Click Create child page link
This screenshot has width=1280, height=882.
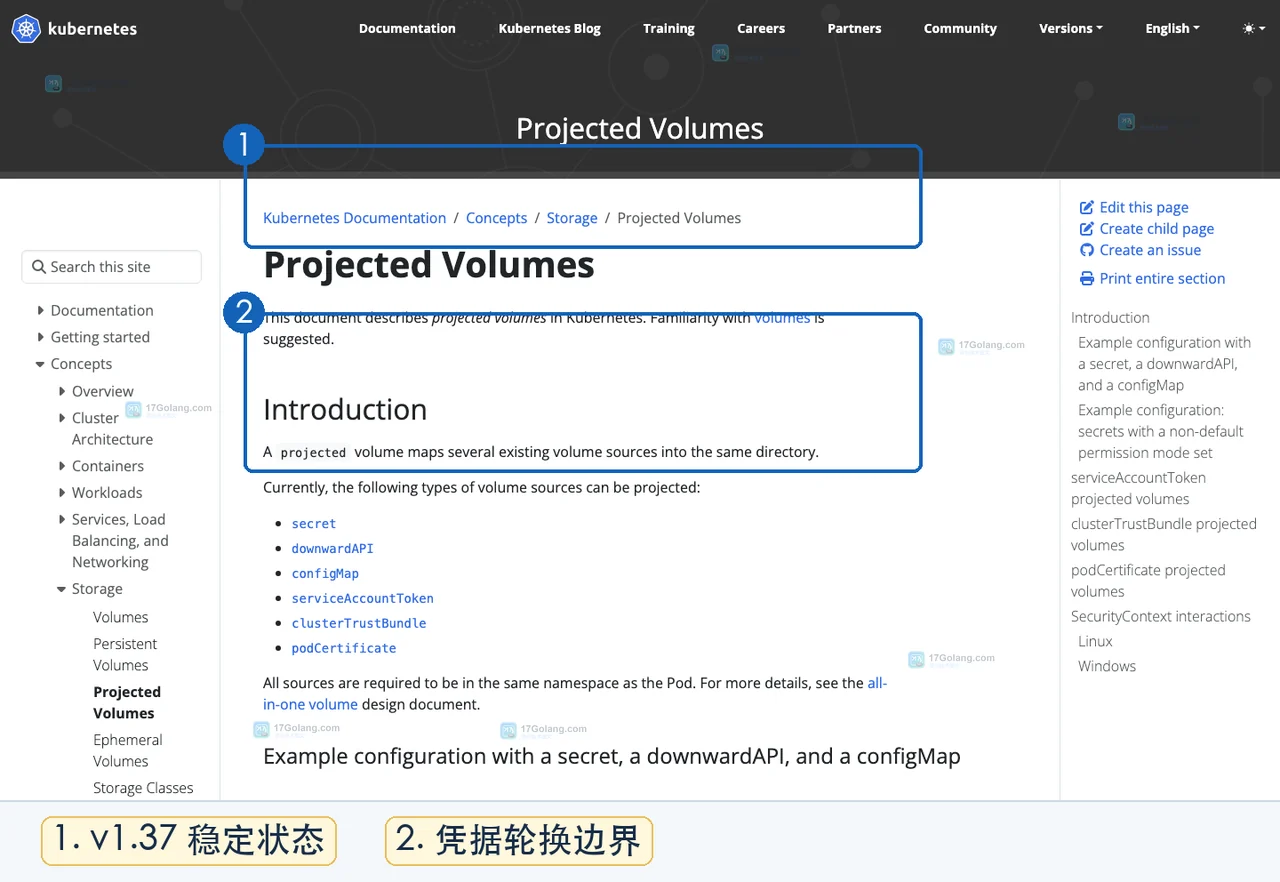click(x=1157, y=229)
